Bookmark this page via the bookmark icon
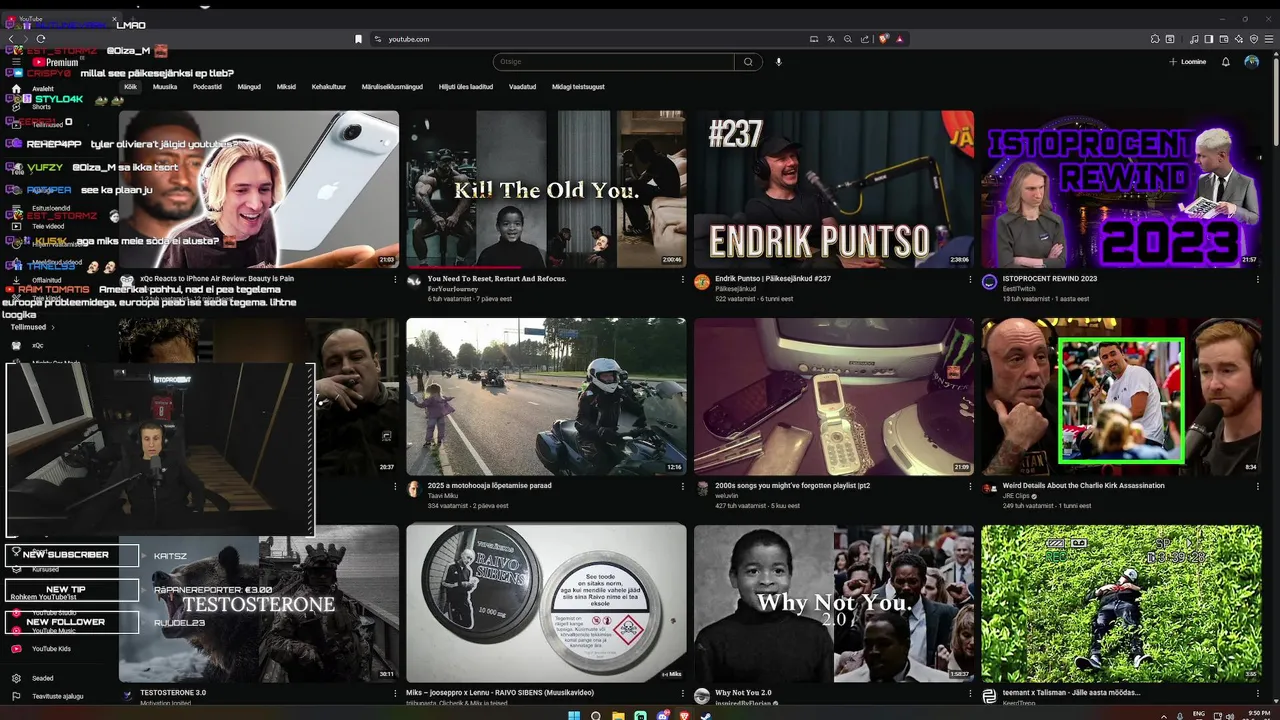This screenshot has height=720, width=1280. pos(358,39)
